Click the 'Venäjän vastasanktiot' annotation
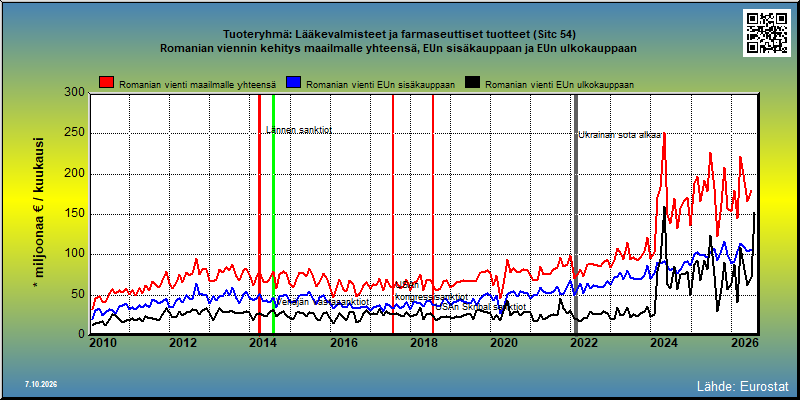 point(322,302)
